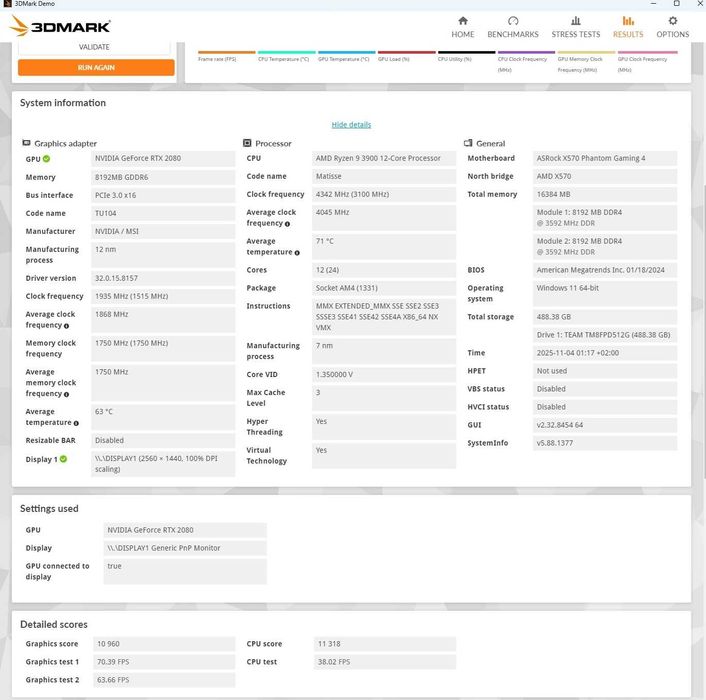Click the 8192MB GDDR6 memory value

coord(163,177)
